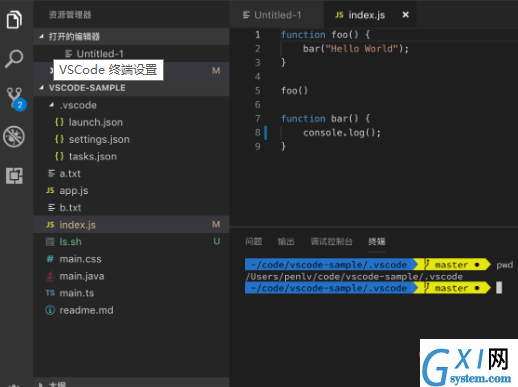Select the Terminal panel tab (终端)
518x387 pixels.
point(377,241)
